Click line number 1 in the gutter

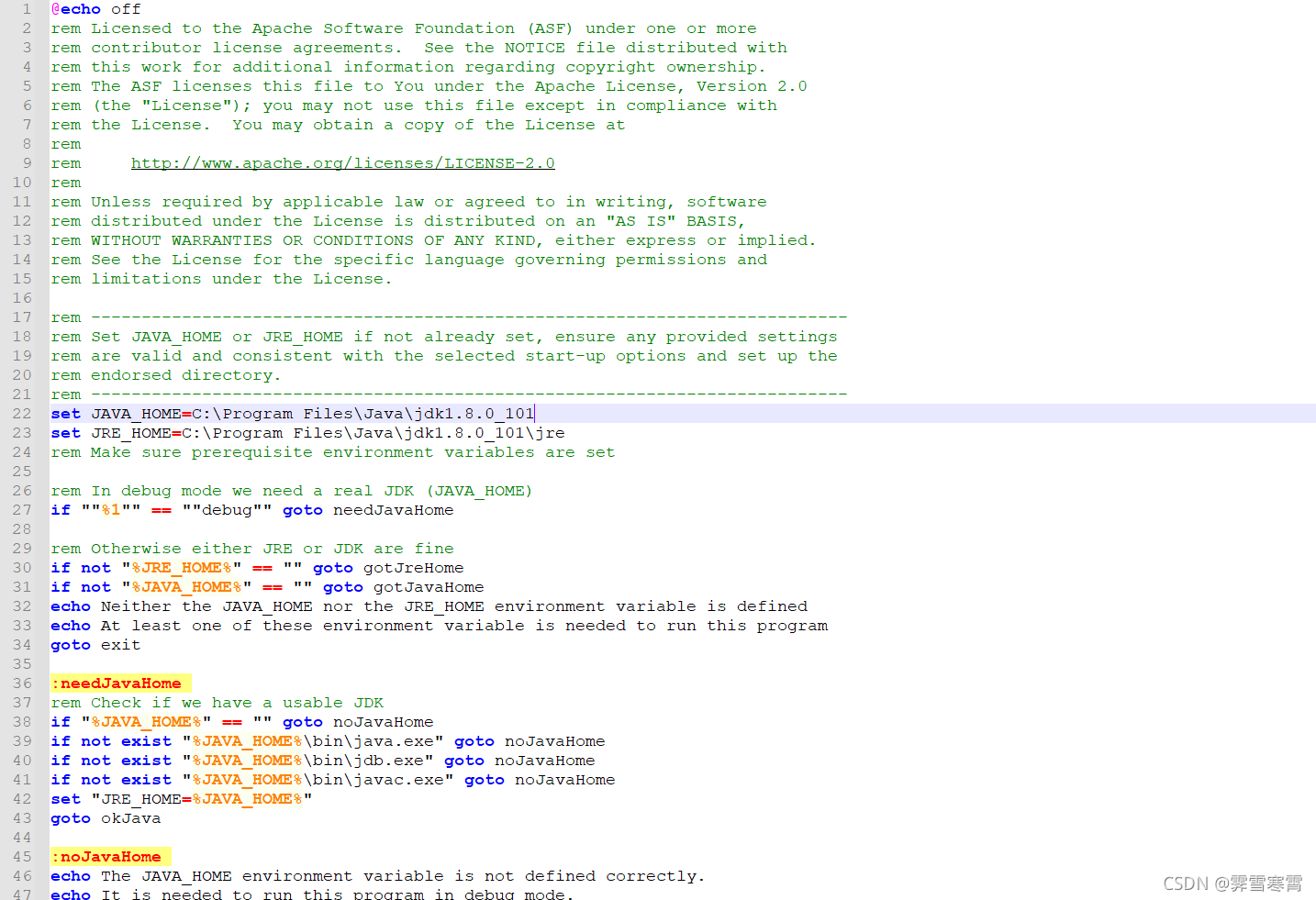(x=26, y=9)
